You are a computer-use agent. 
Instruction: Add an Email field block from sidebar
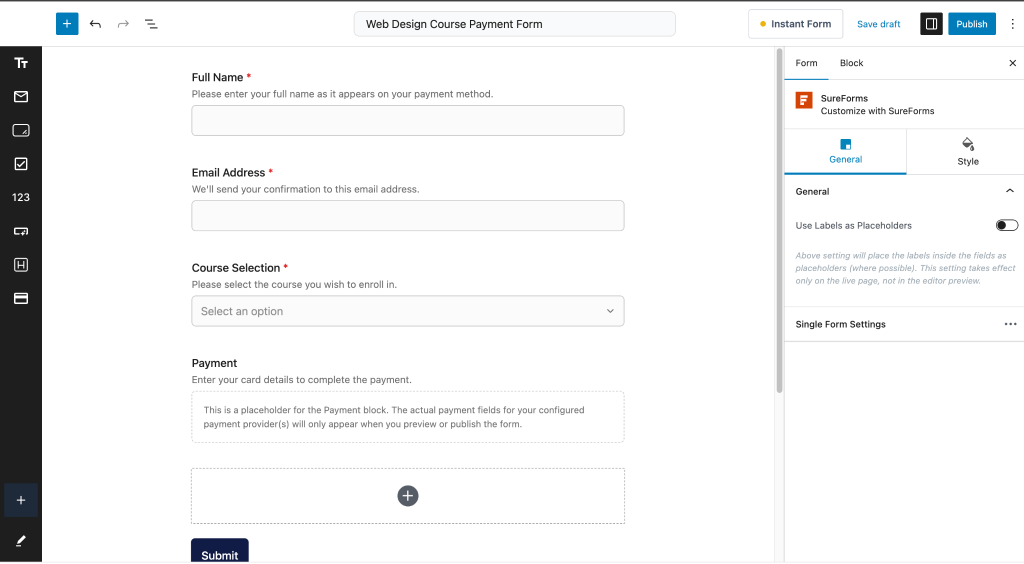click(x=21, y=97)
